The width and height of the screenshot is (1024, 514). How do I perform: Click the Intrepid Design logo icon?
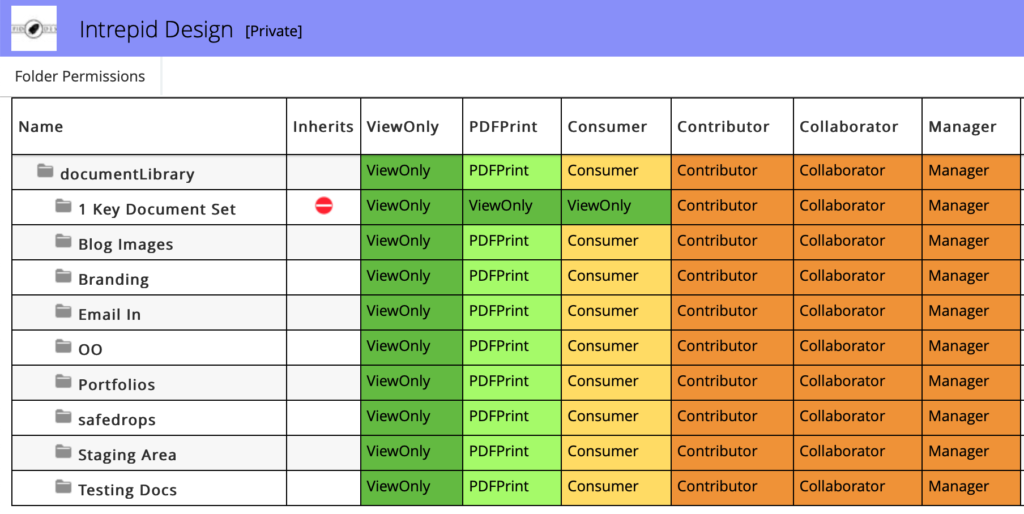tap(34, 29)
